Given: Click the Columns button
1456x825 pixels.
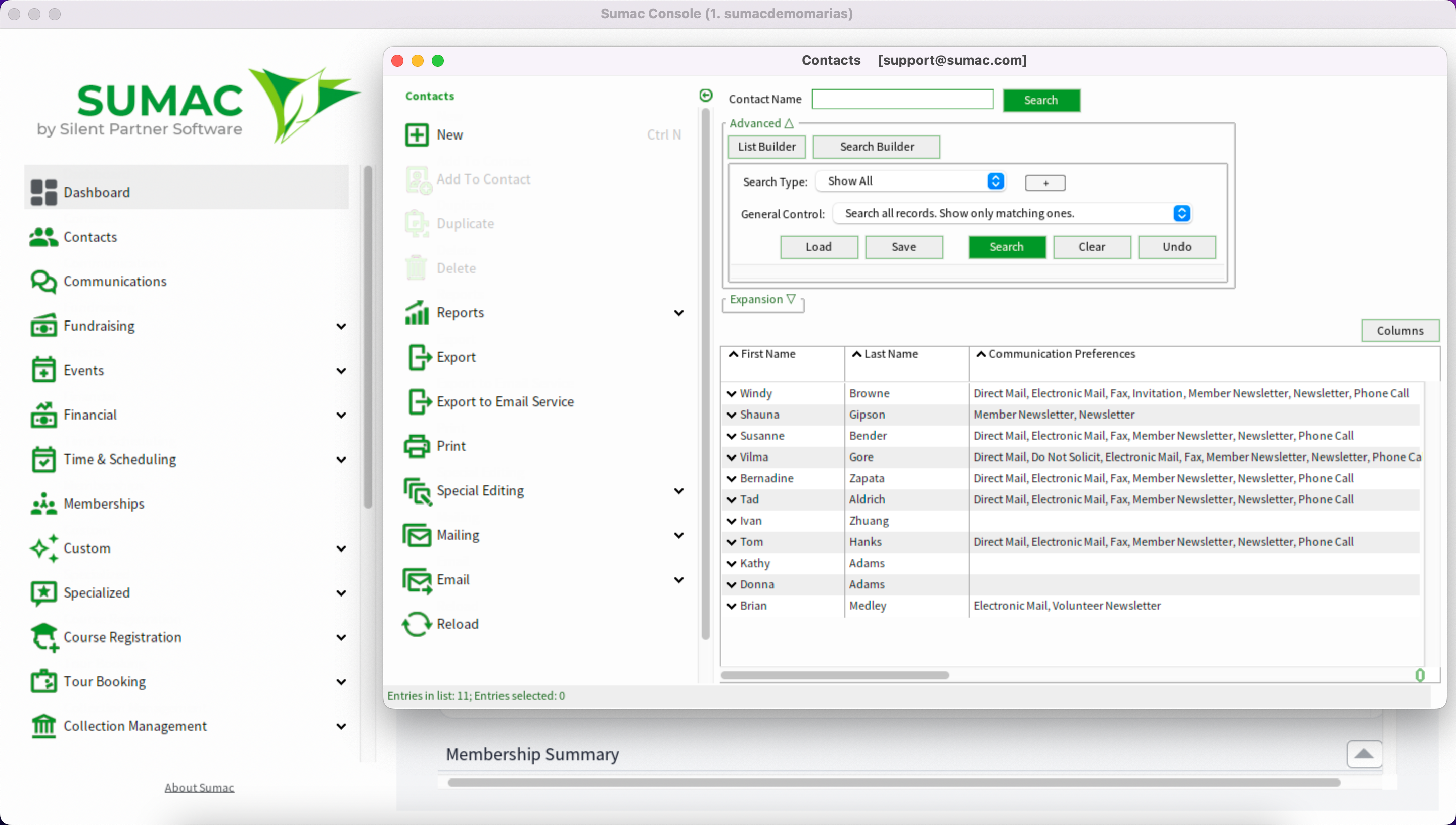Looking at the screenshot, I should pos(1400,331).
